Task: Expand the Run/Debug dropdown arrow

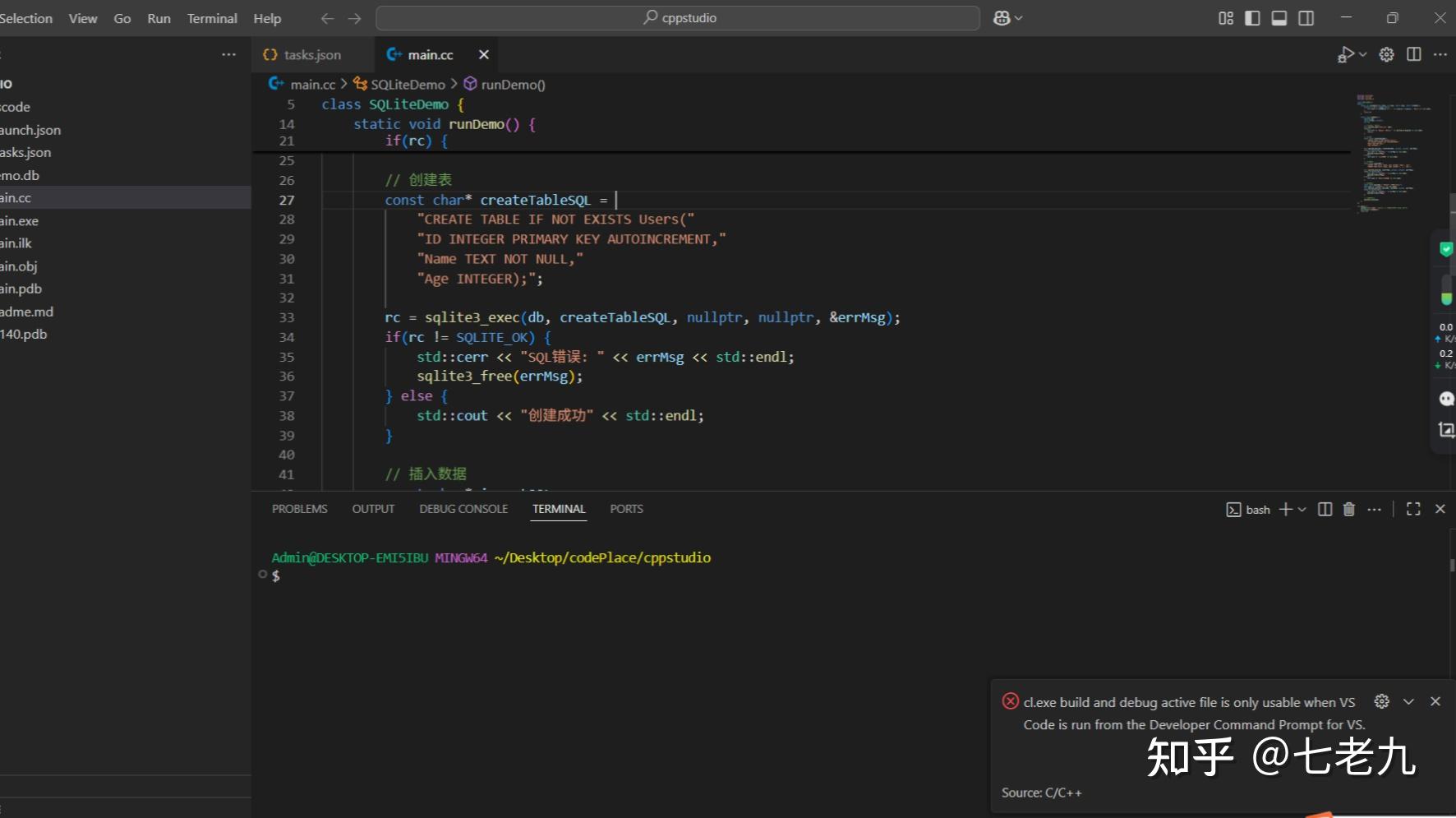Action: 1362,54
